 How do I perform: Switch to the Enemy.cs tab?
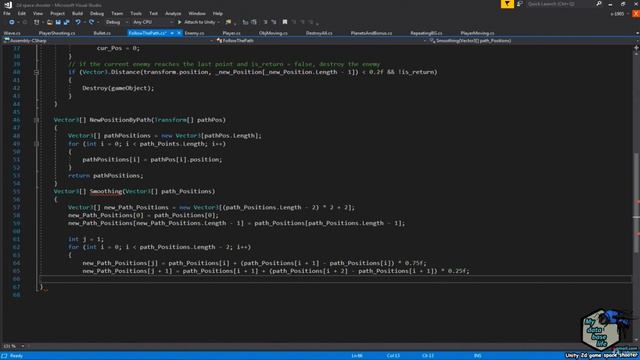(x=194, y=33)
